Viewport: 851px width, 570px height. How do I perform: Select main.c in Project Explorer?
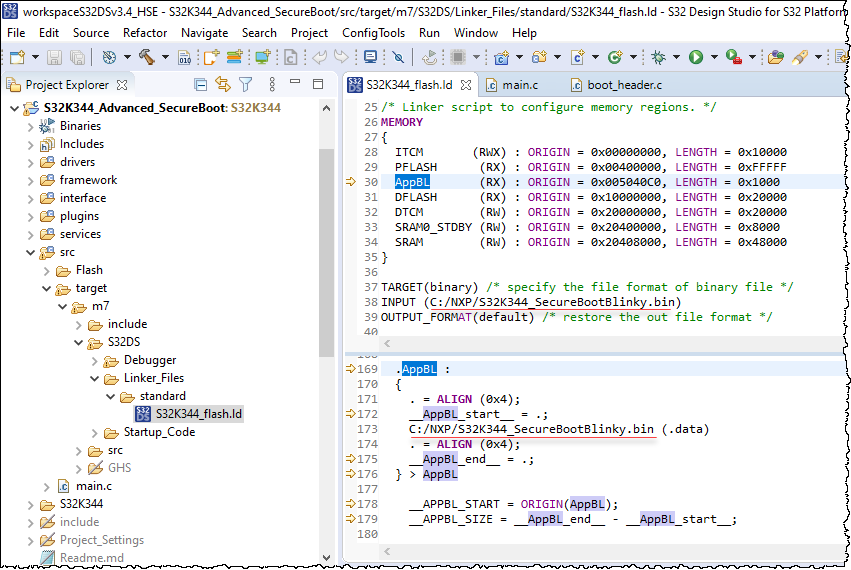94,486
